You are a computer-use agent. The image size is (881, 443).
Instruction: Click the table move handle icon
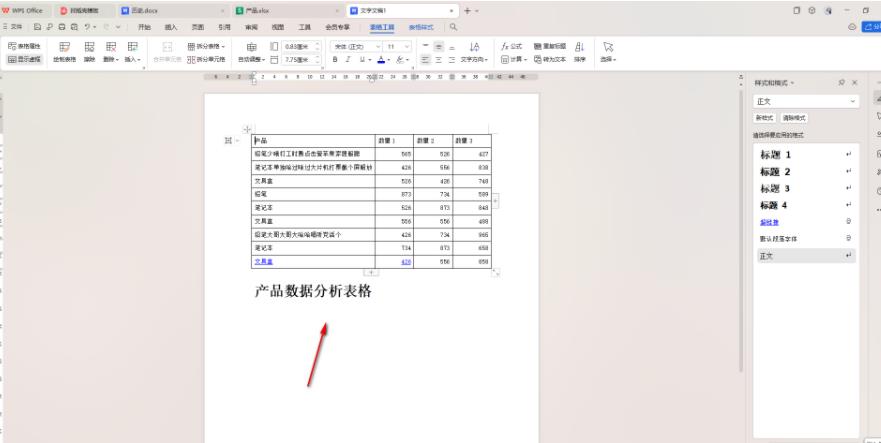[247, 129]
